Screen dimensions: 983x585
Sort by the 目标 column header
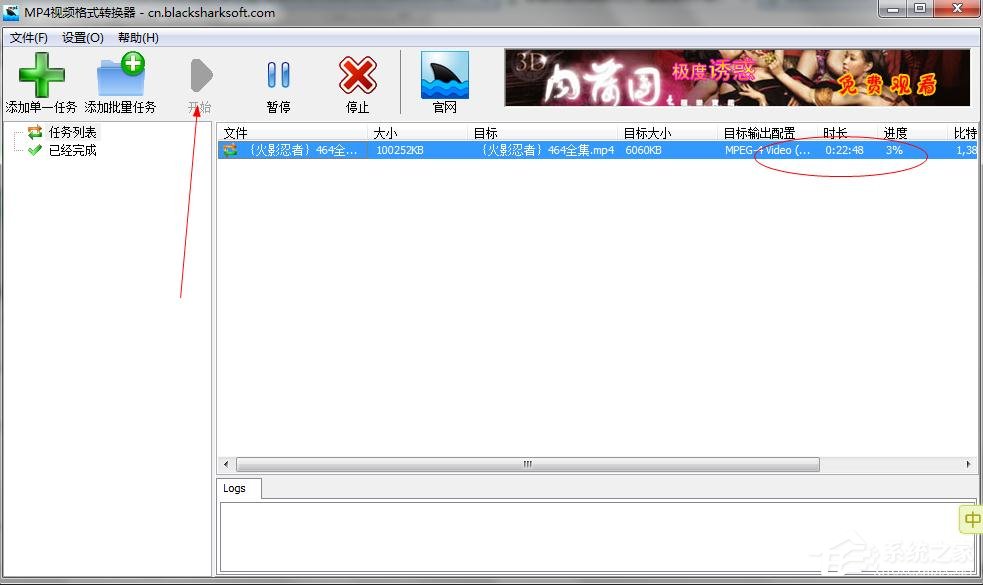point(543,133)
